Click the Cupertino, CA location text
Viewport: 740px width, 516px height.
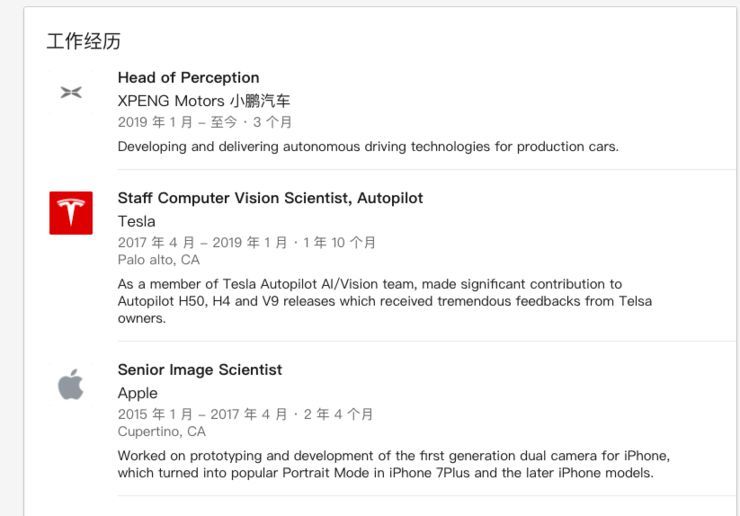[161, 432]
